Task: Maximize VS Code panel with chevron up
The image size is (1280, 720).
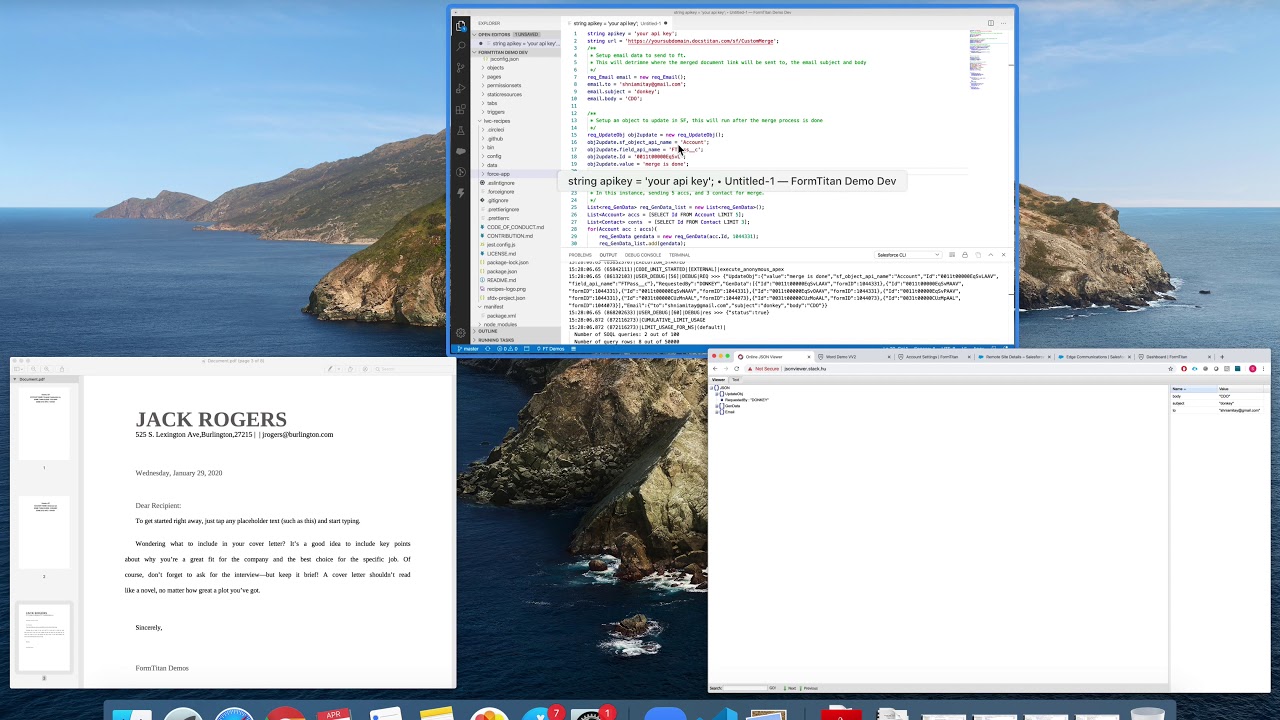Action: [991, 255]
